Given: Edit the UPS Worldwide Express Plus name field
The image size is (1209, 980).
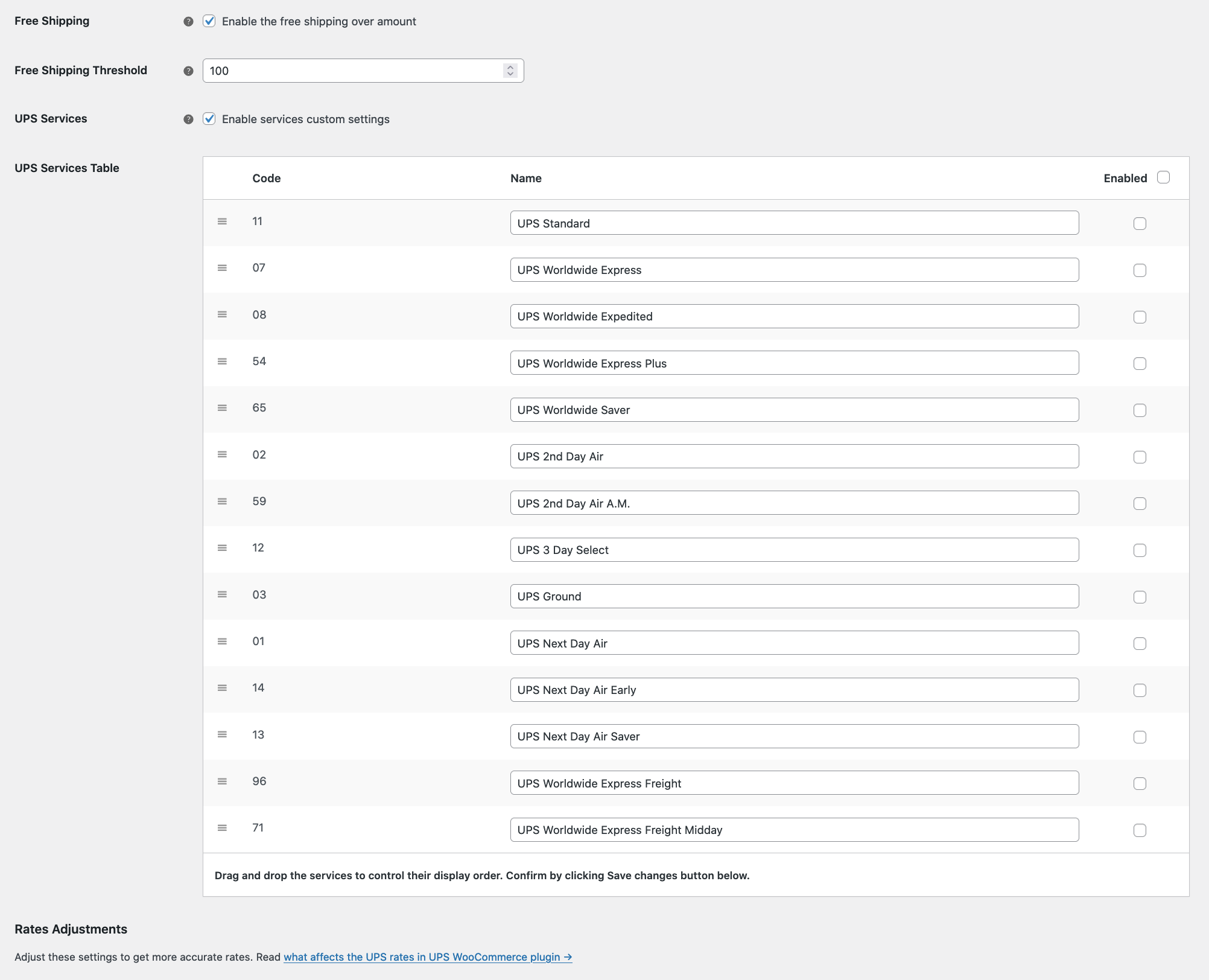Looking at the screenshot, I should (x=795, y=363).
